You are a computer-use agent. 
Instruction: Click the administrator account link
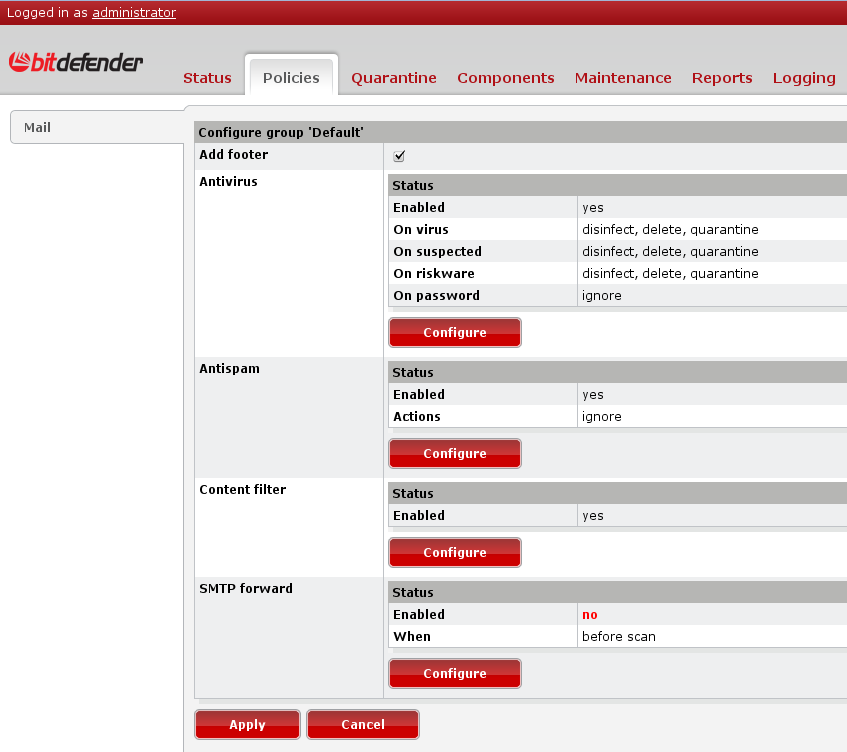tap(134, 13)
